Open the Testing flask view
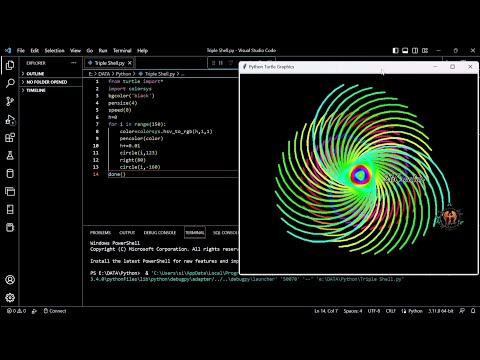 click(10, 155)
